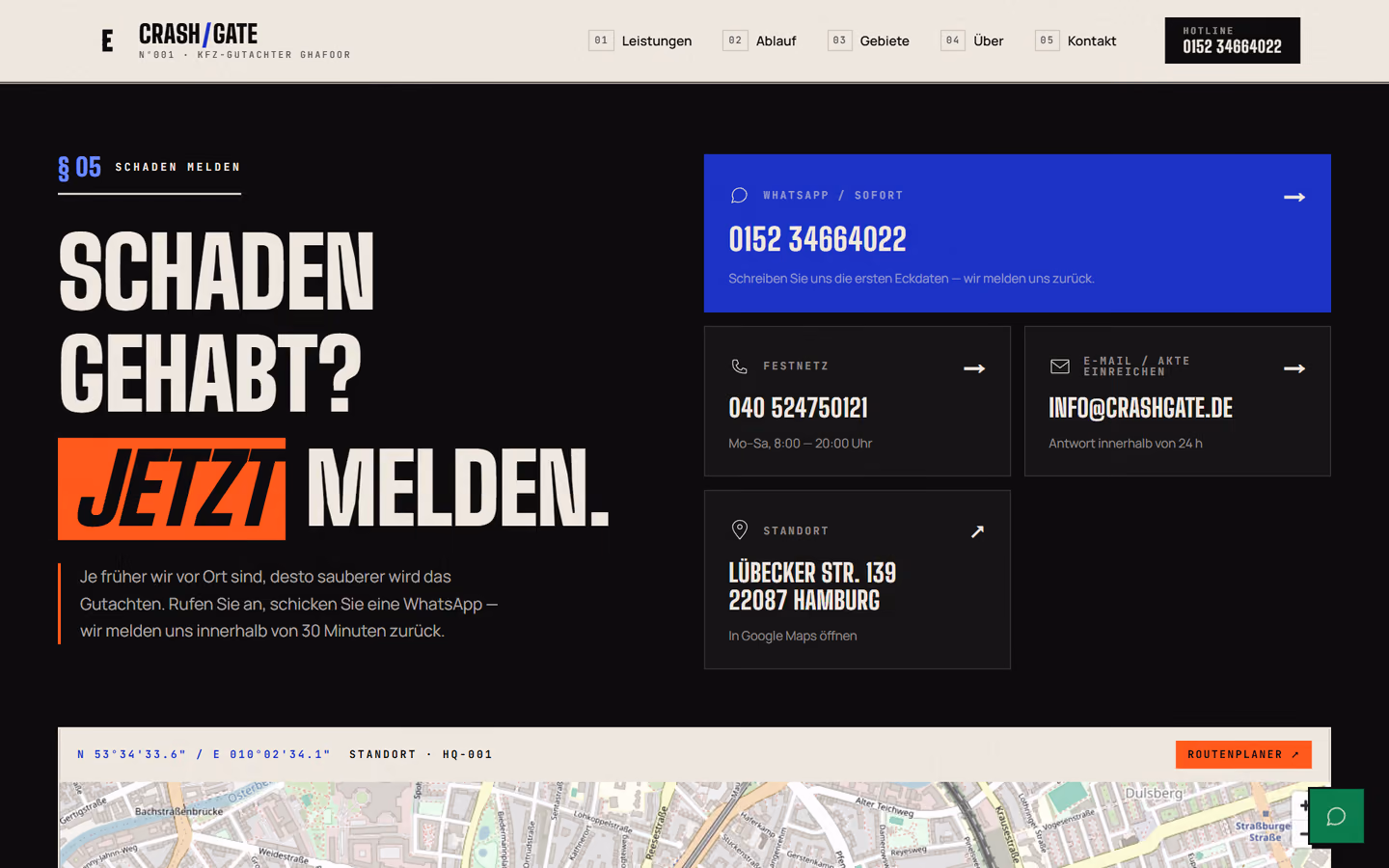Click 'Mo–Sa, 8:00 — 20:00 Uhr' hours text
This screenshot has width=1389, height=868.
(x=801, y=444)
